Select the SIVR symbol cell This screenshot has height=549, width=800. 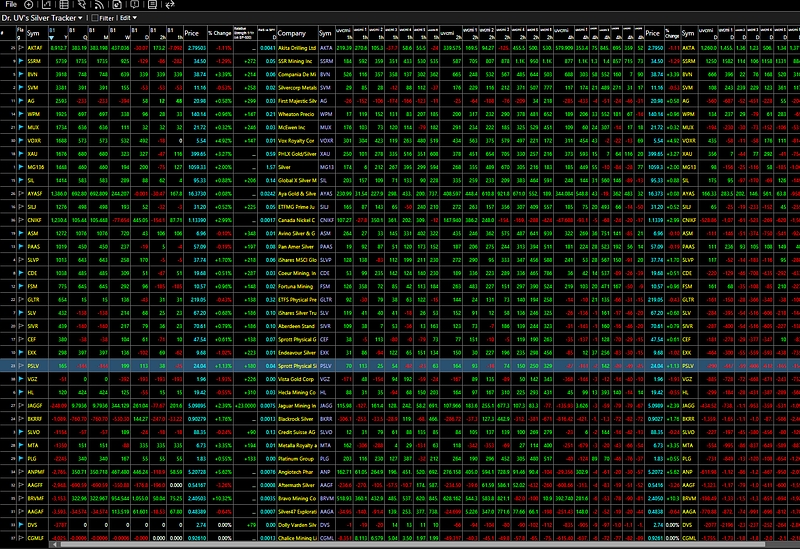pos(37,326)
